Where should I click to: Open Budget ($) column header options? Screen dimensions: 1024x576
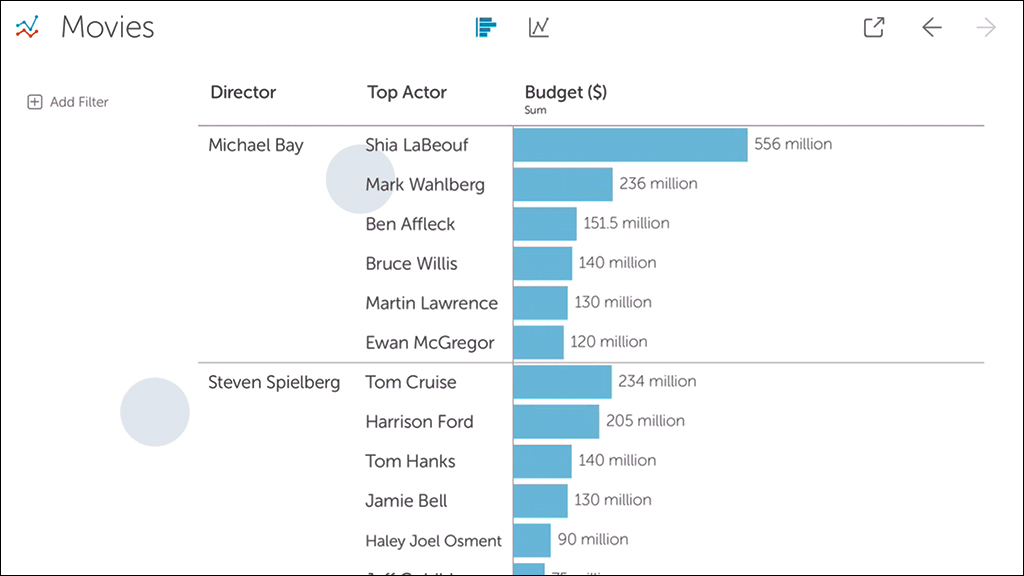(x=565, y=93)
